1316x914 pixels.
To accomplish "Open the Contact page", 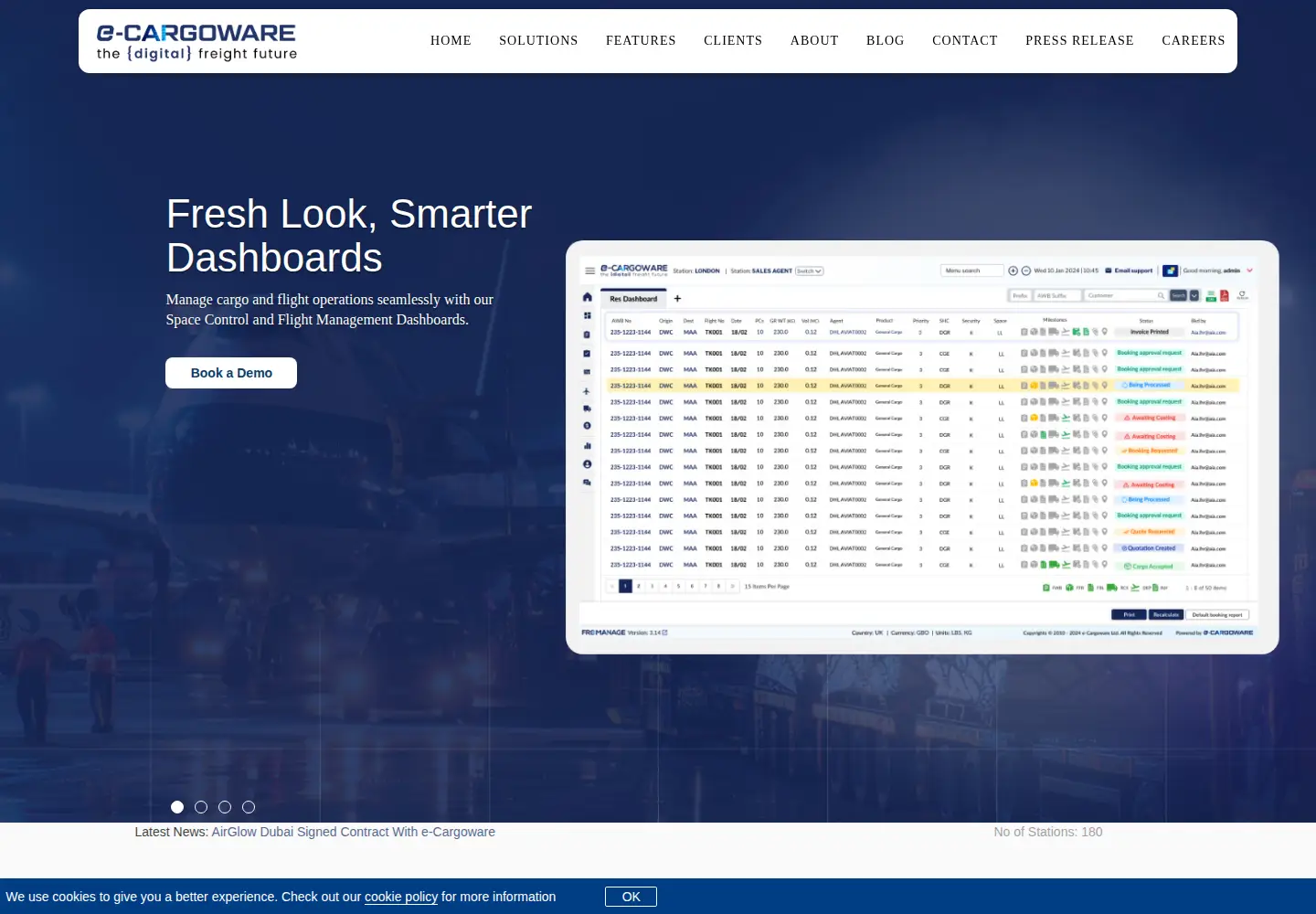I will pos(965,41).
